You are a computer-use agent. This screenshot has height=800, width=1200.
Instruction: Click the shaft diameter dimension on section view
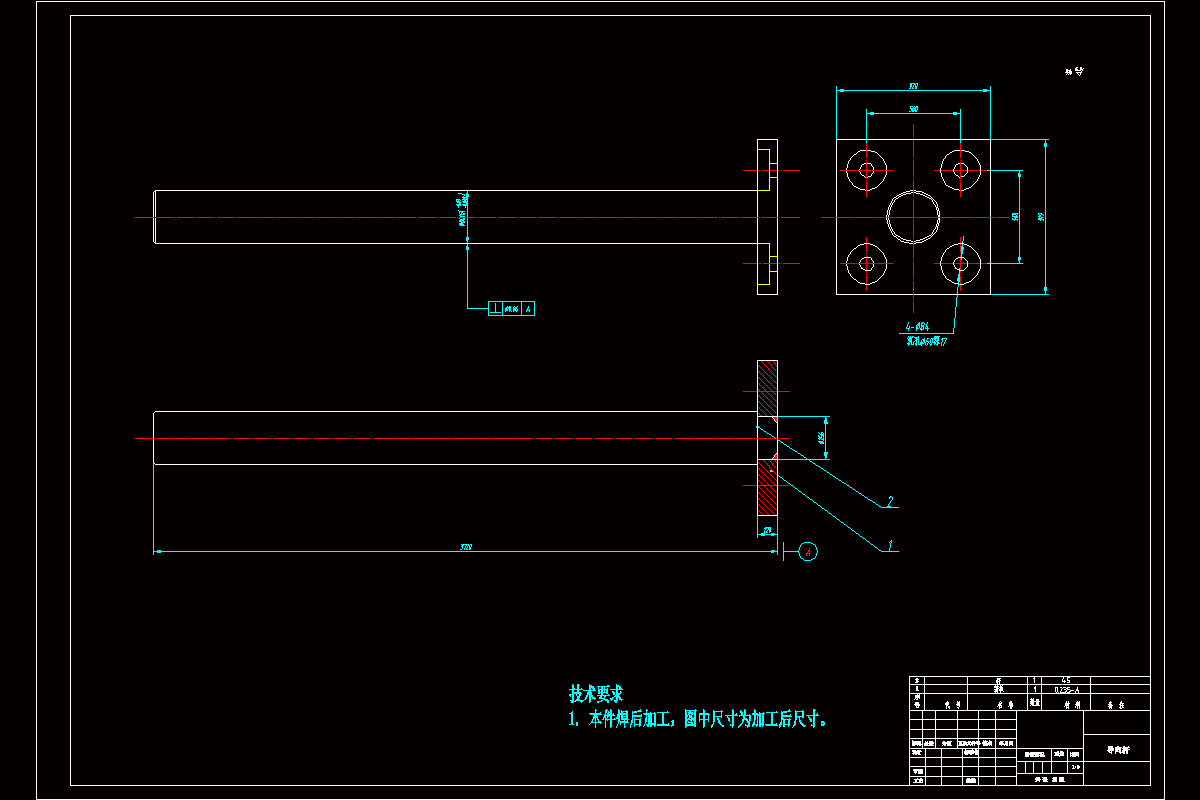click(x=821, y=437)
